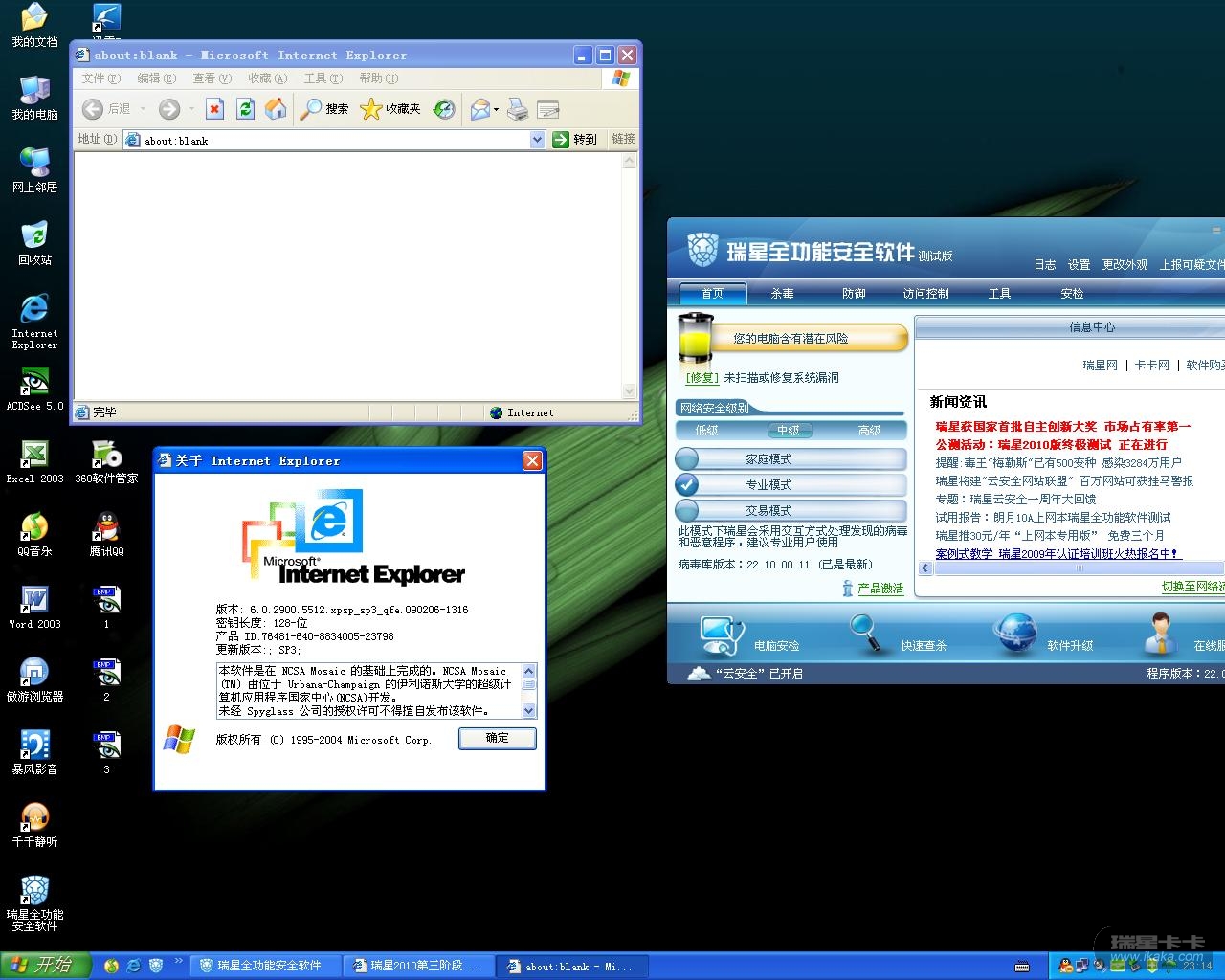Open the 版权所有 copyright link in About dialog

pos(324,740)
